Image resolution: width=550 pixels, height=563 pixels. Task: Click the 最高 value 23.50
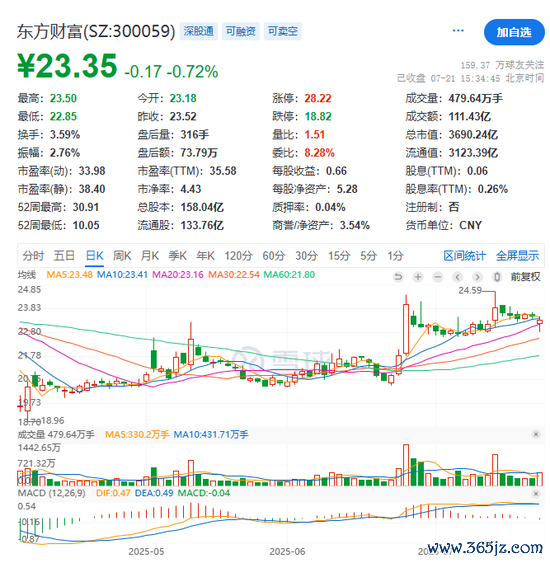click(x=63, y=98)
